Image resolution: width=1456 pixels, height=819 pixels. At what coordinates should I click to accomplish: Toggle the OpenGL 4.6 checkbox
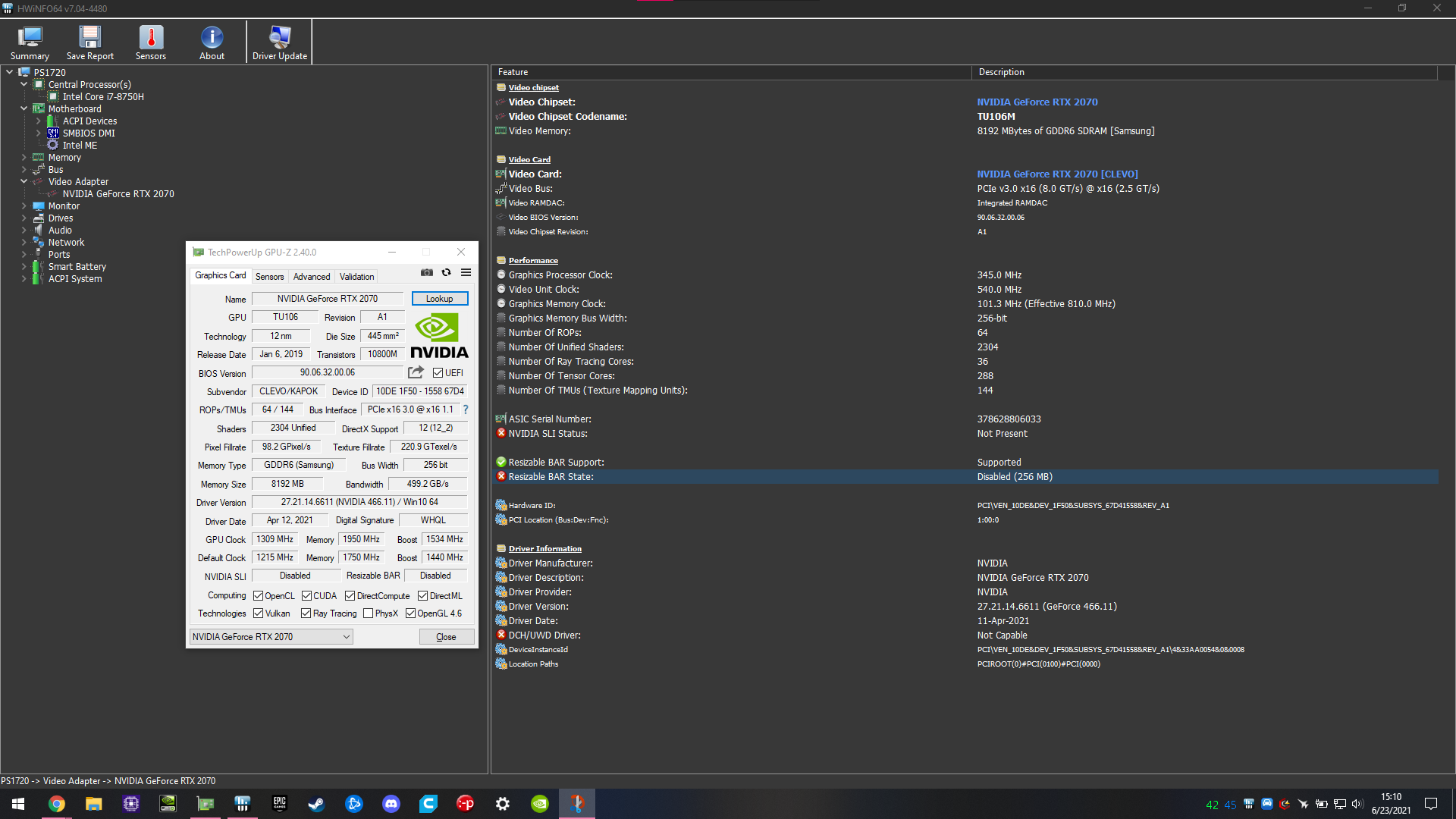pyautogui.click(x=410, y=613)
